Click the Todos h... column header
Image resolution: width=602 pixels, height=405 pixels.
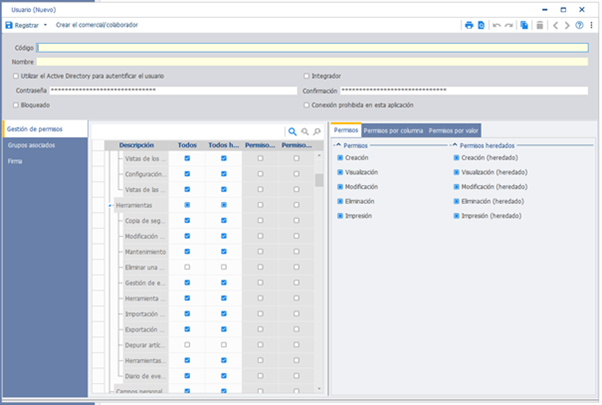[x=223, y=145]
